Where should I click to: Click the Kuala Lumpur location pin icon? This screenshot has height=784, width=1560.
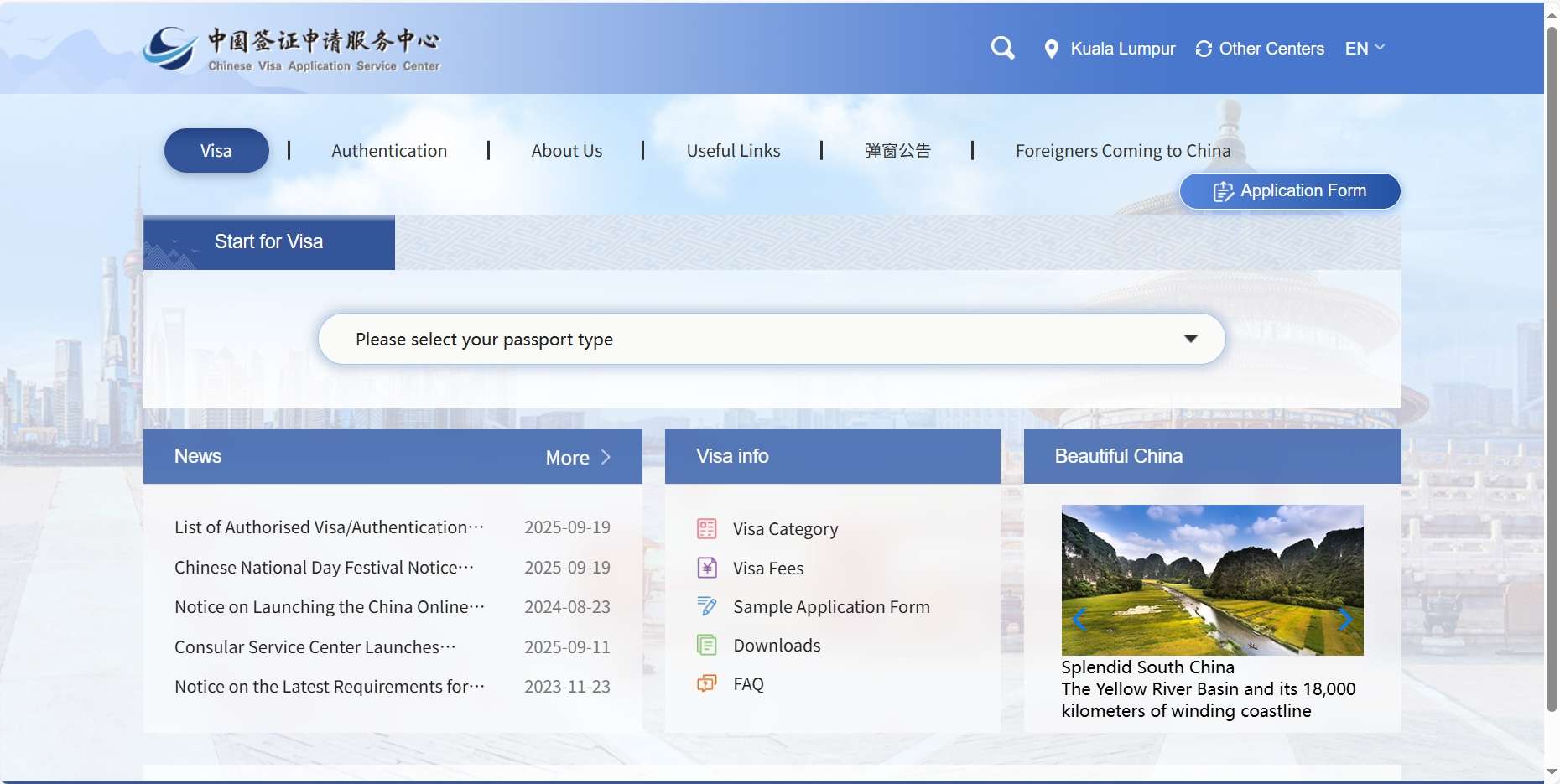(1051, 49)
